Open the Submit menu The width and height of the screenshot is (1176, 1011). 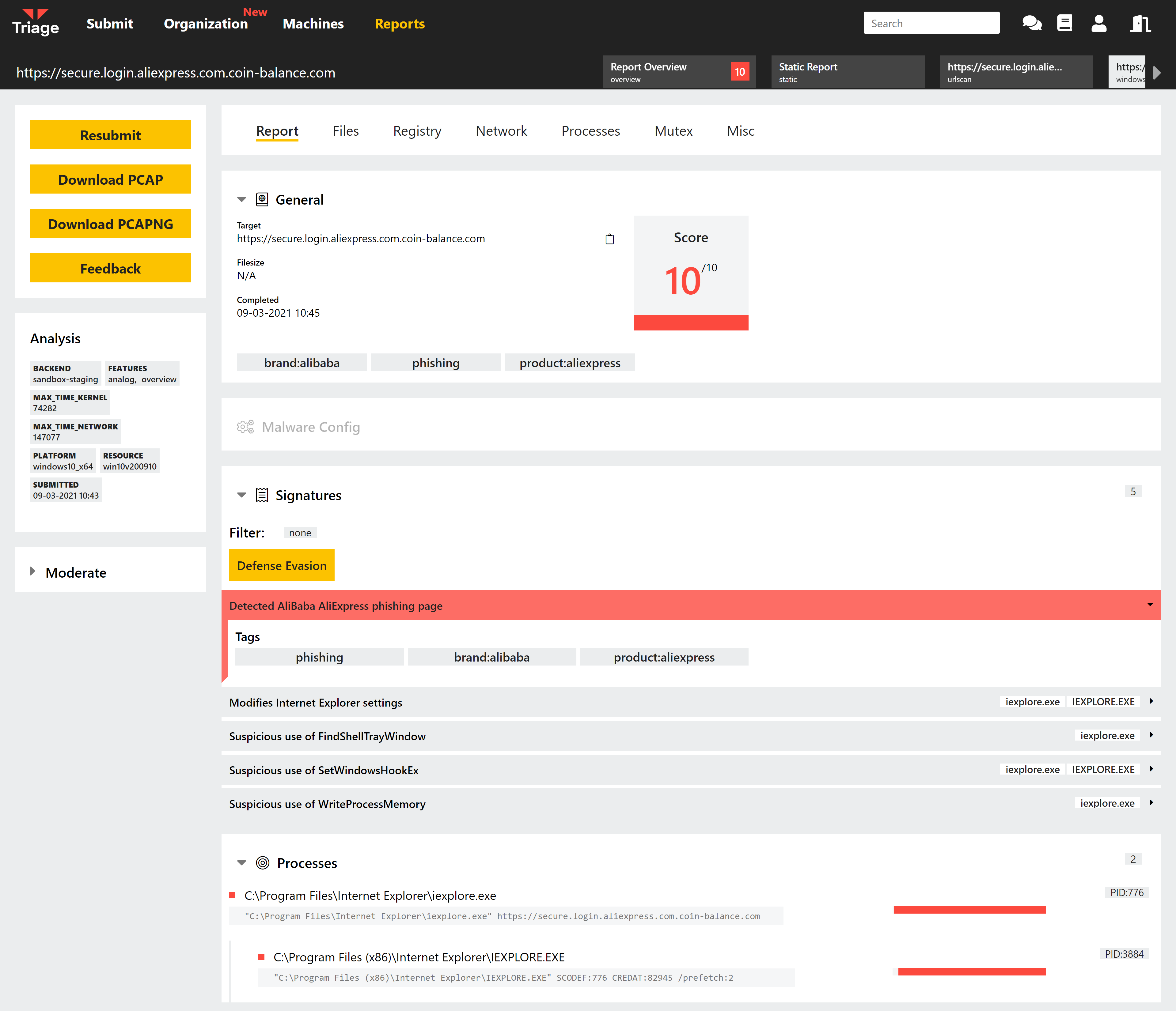pos(109,24)
